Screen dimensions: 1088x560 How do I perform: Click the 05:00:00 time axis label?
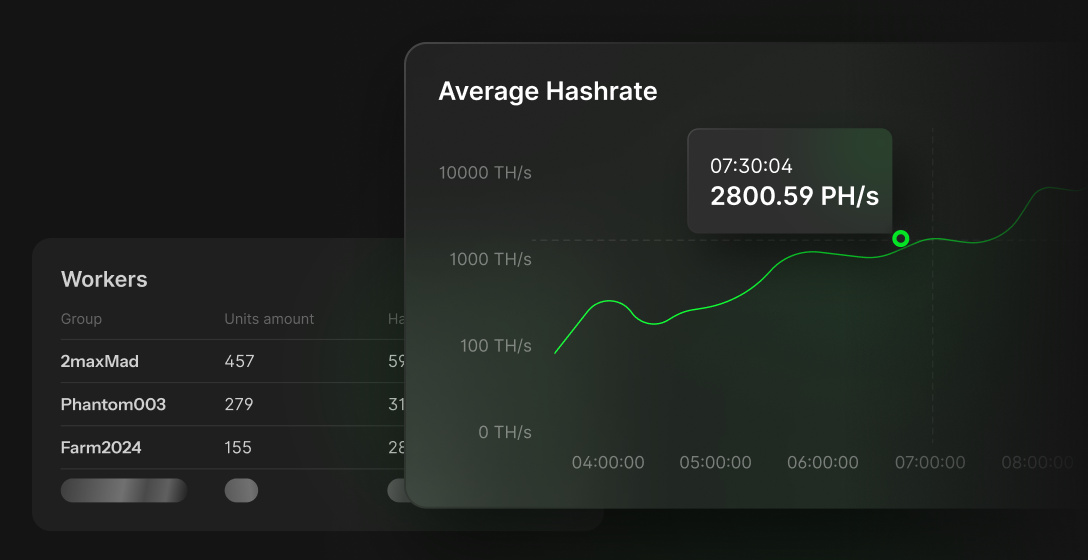715,463
